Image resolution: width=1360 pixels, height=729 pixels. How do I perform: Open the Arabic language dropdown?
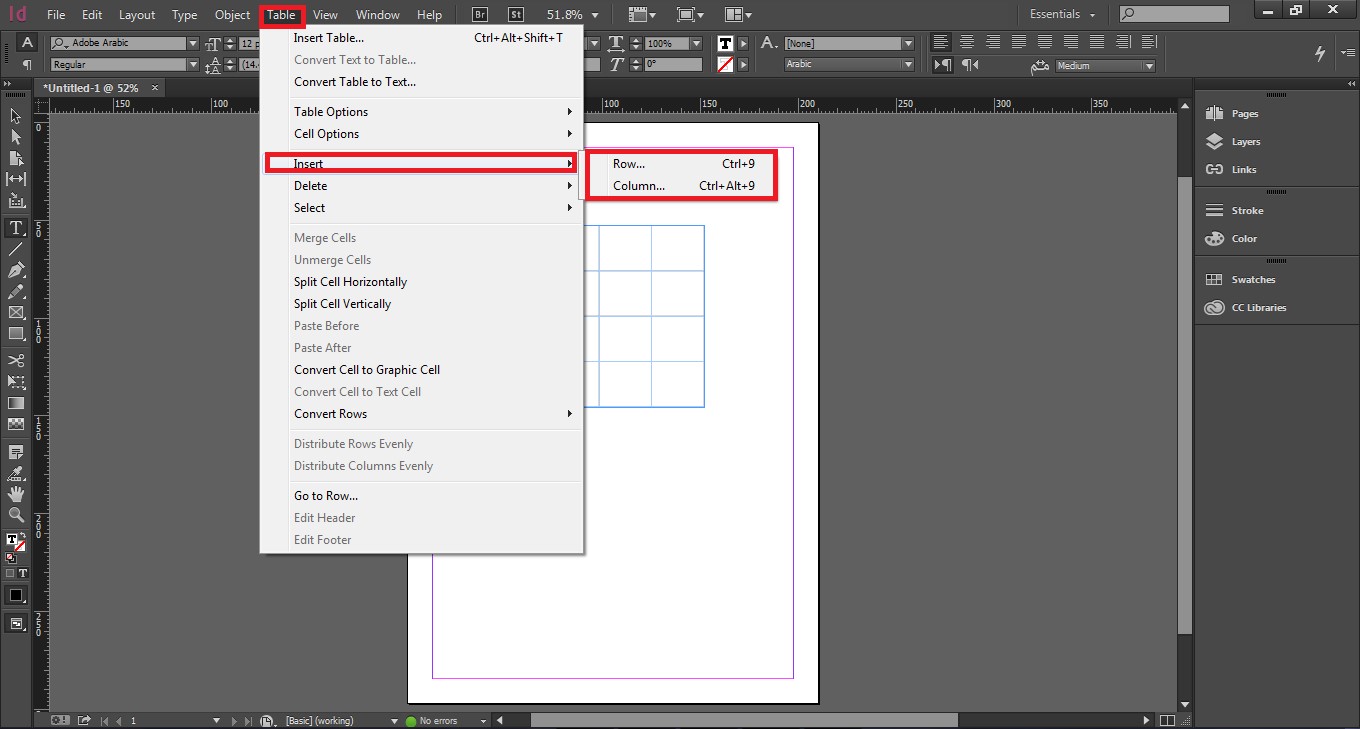tap(908, 65)
